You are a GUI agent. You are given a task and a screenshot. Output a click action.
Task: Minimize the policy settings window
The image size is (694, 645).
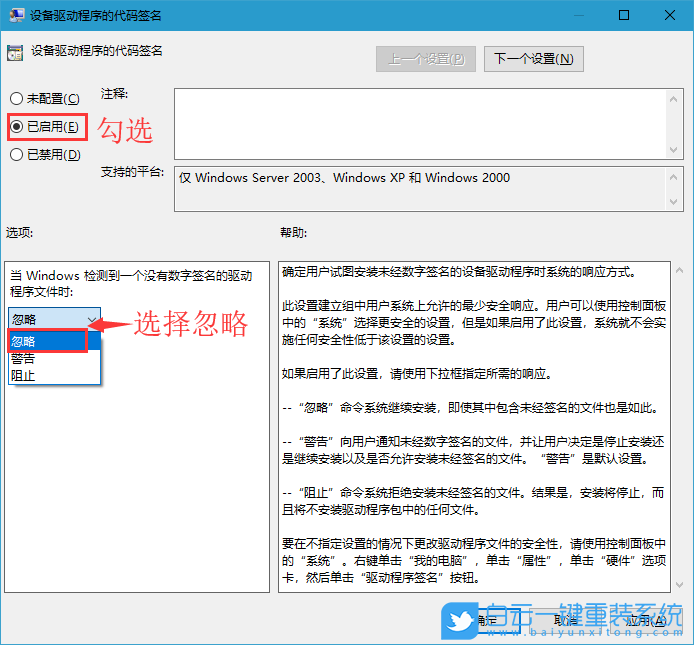pos(578,15)
